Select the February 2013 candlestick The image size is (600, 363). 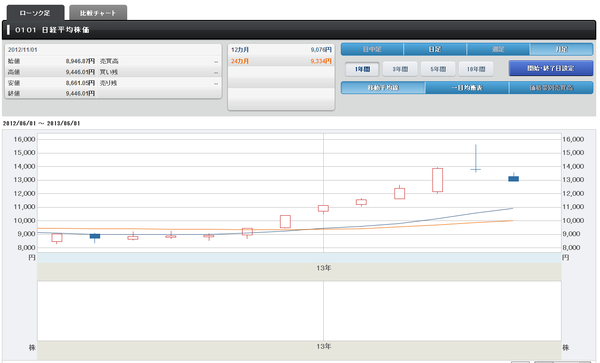[361, 202]
